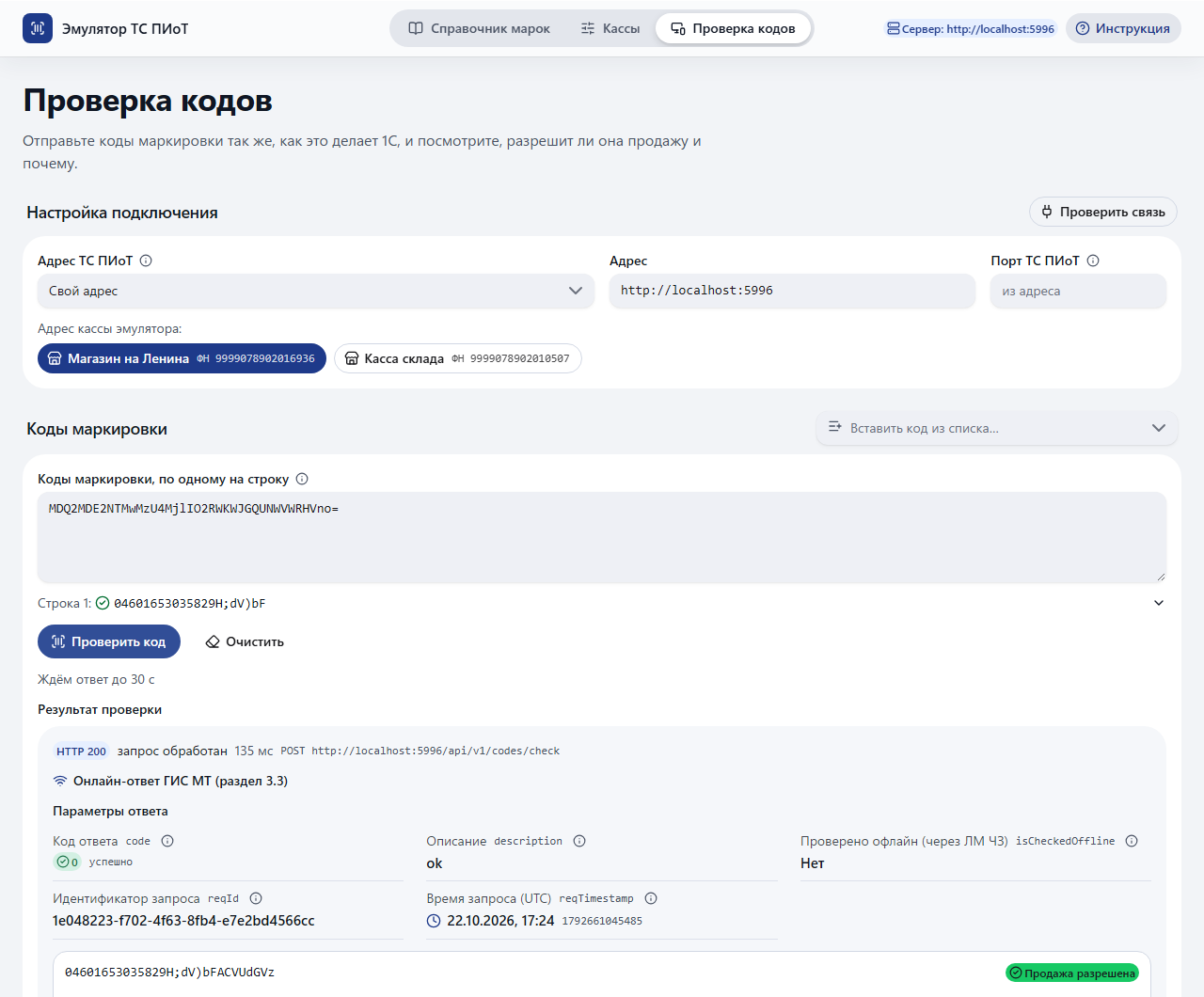Switch to the Справочник марок tab
Image resolution: width=1204 pixels, height=997 pixels.
pos(479,28)
